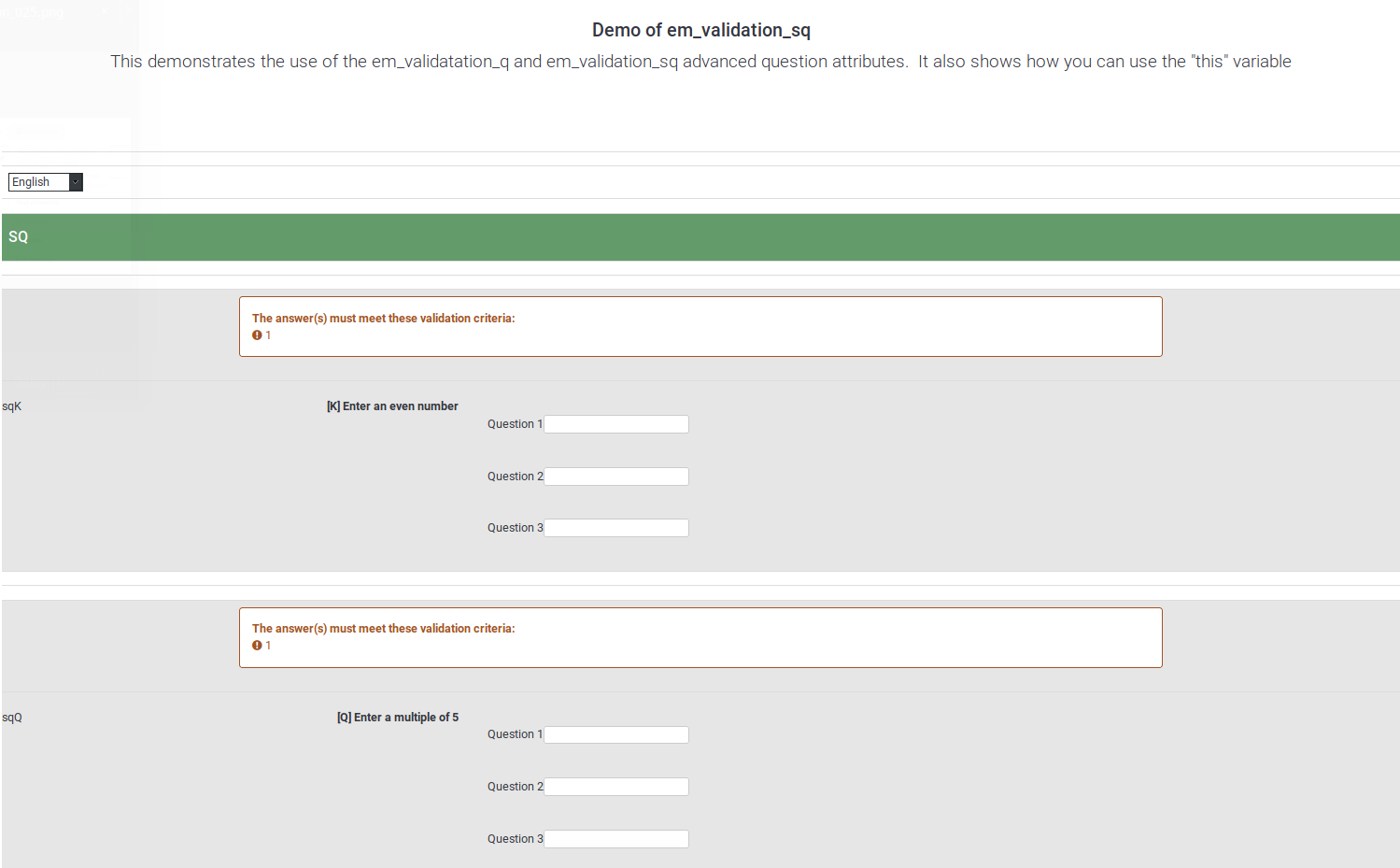Click the sqK question code label
This screenshot has height=868, width=1400.
coord(12,406)
